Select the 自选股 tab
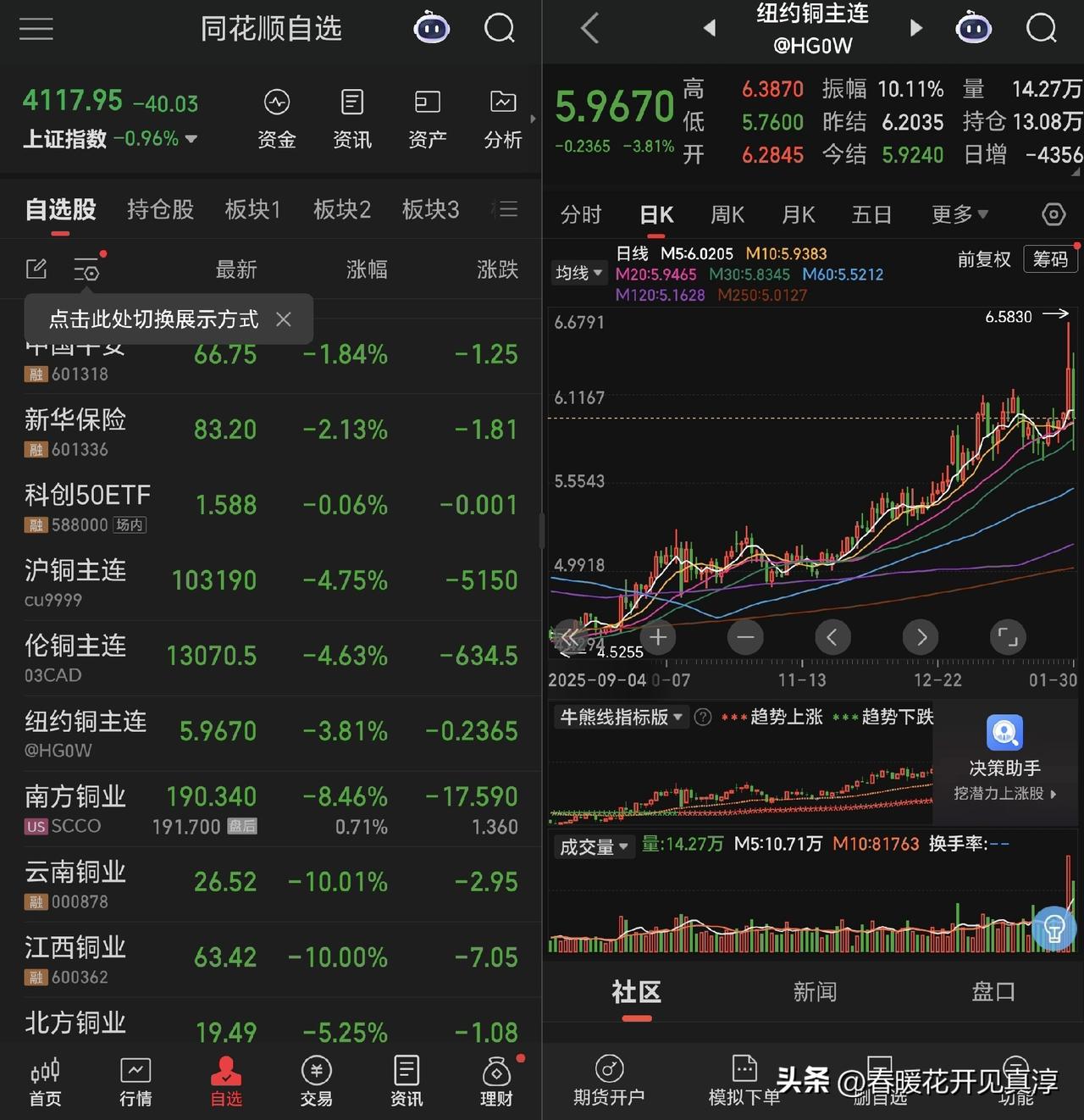This screenshot has height=1120, width=1084. (x=61, y=209)
